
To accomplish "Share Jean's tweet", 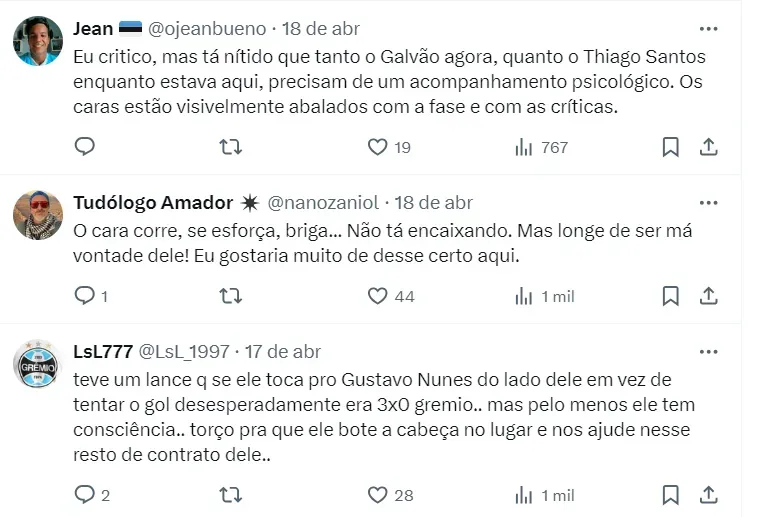I will coord(708,147).
